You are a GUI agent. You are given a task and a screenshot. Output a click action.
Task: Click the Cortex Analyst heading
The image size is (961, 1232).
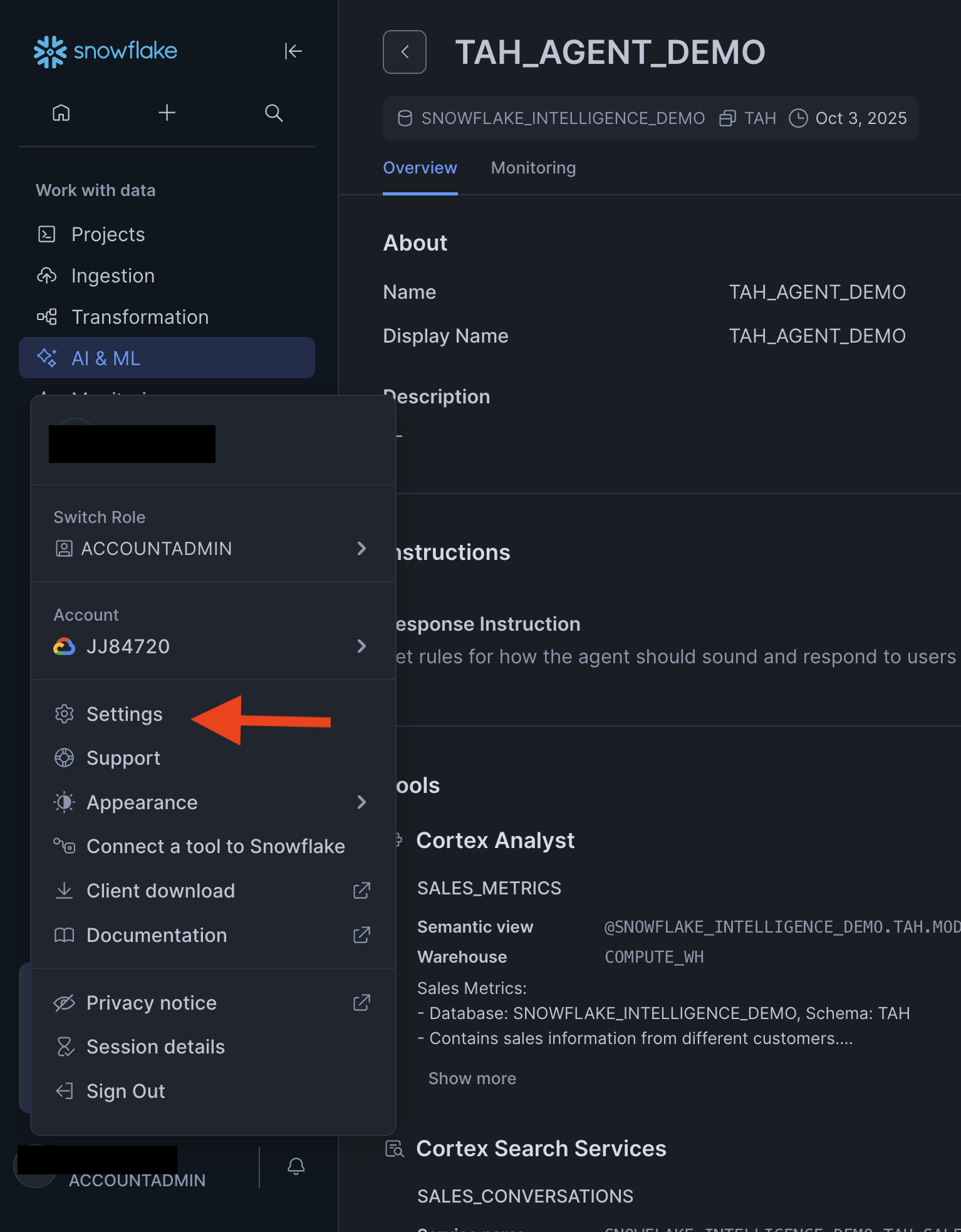[495, 841]
